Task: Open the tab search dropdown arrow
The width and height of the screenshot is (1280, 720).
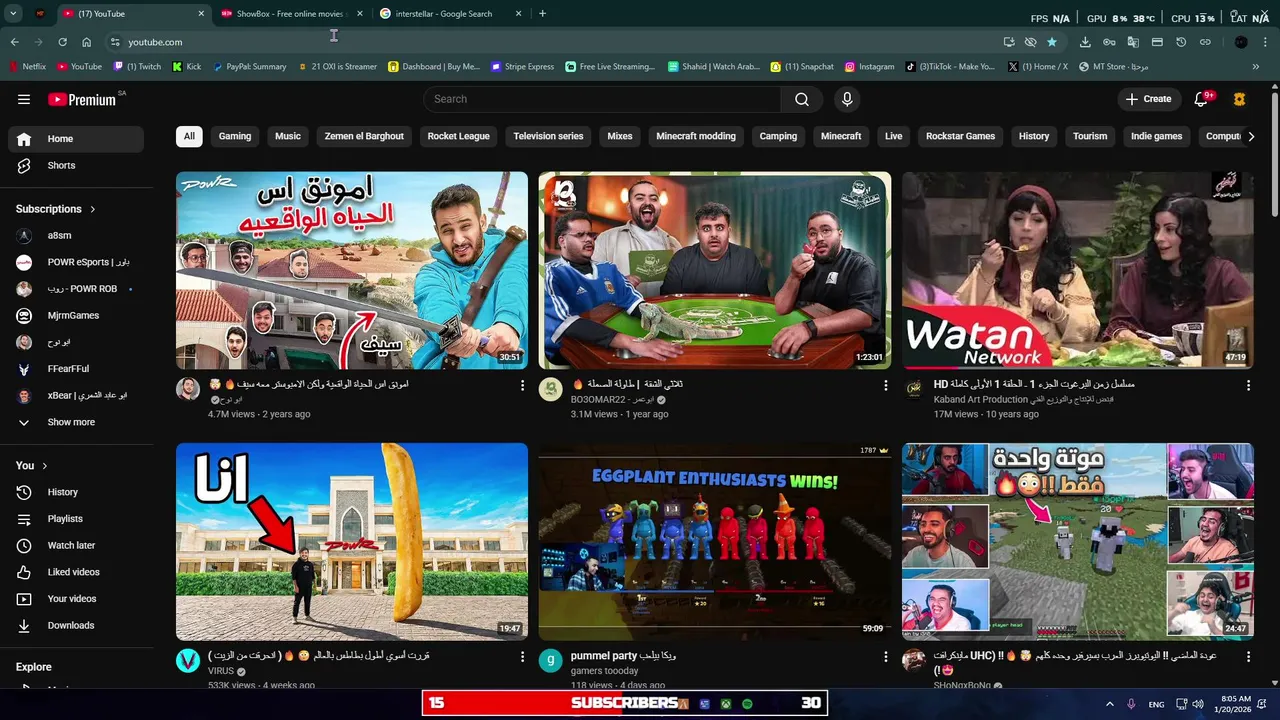Action: point(13,14)
